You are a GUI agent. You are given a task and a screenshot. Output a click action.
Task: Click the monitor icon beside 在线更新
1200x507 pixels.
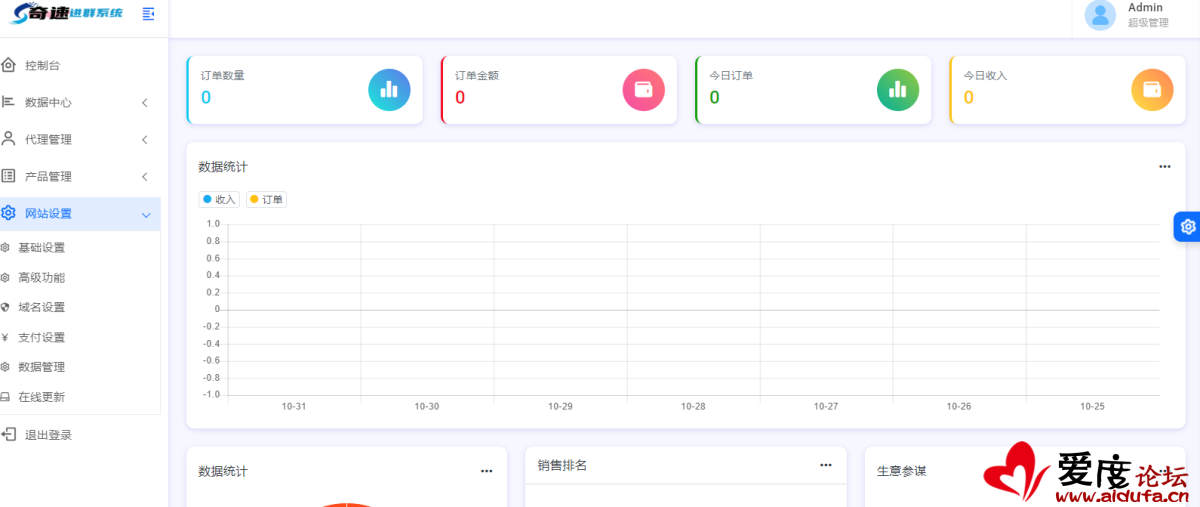5,397
